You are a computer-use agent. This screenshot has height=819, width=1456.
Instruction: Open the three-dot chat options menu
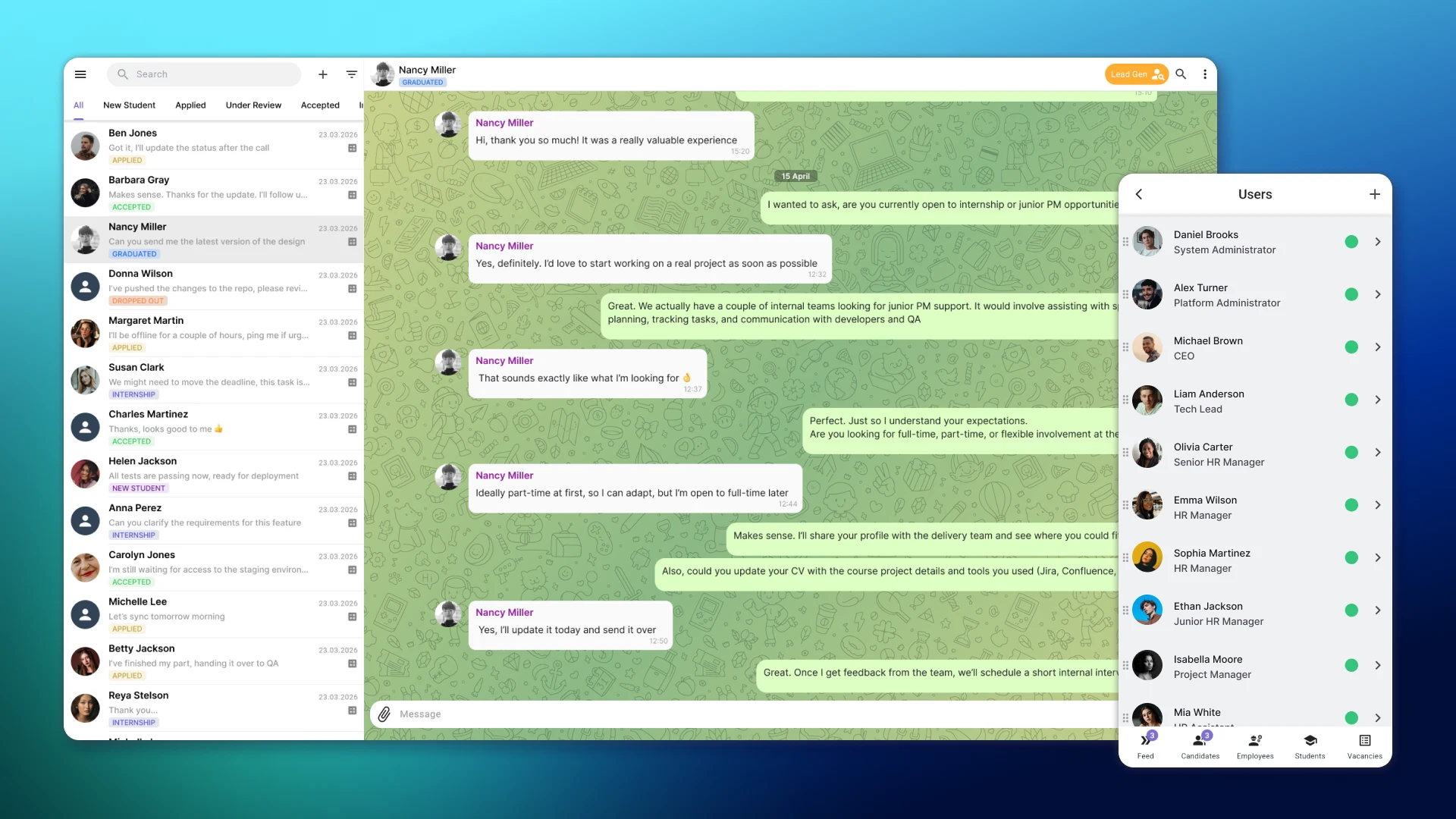tap(1205, 74)
